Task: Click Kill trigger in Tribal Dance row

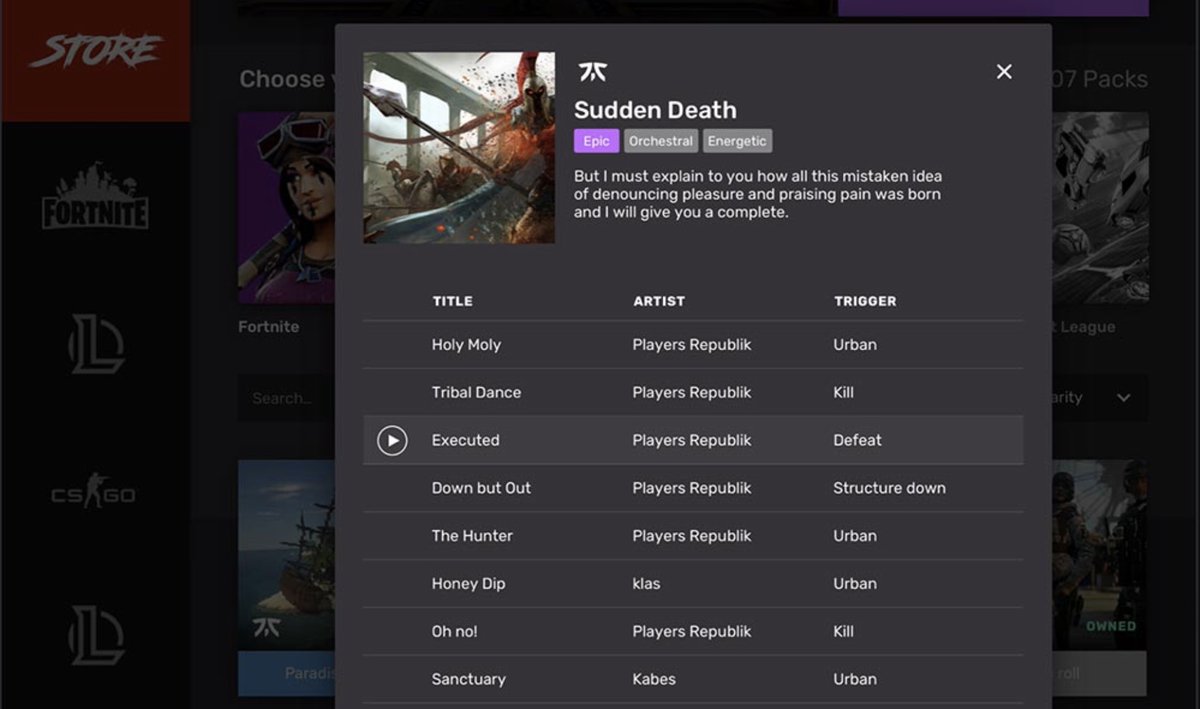Action: tap(843, 392)
